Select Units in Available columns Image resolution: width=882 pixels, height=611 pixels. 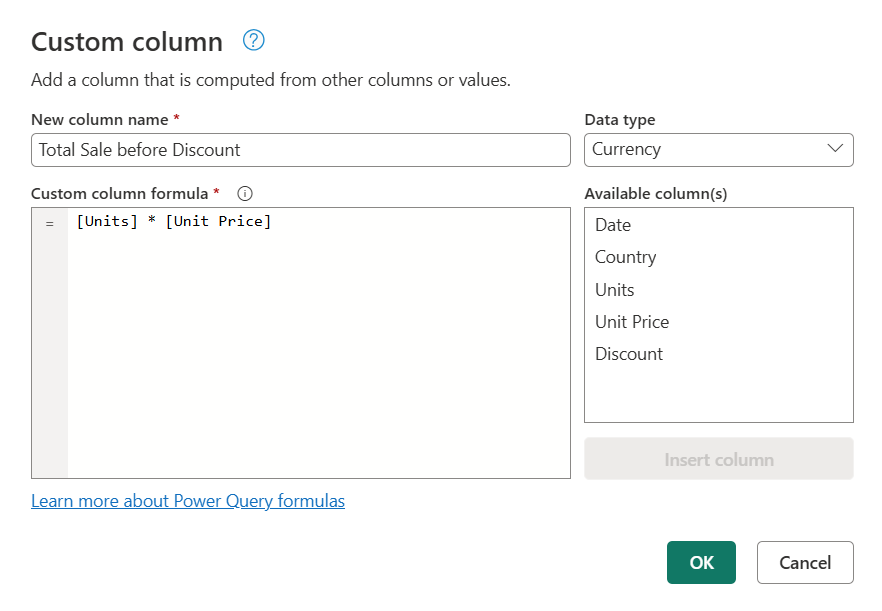coord(614,289)
